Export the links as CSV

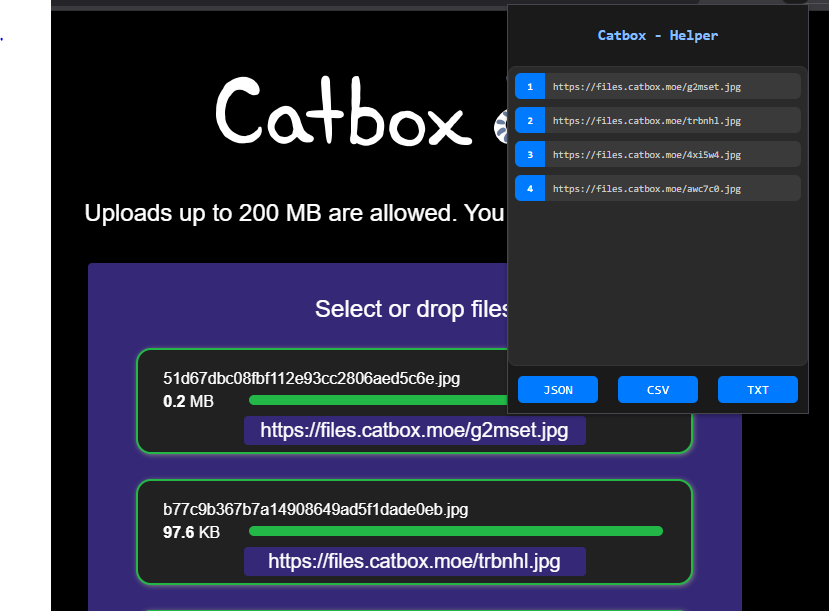tap(658, 390)
